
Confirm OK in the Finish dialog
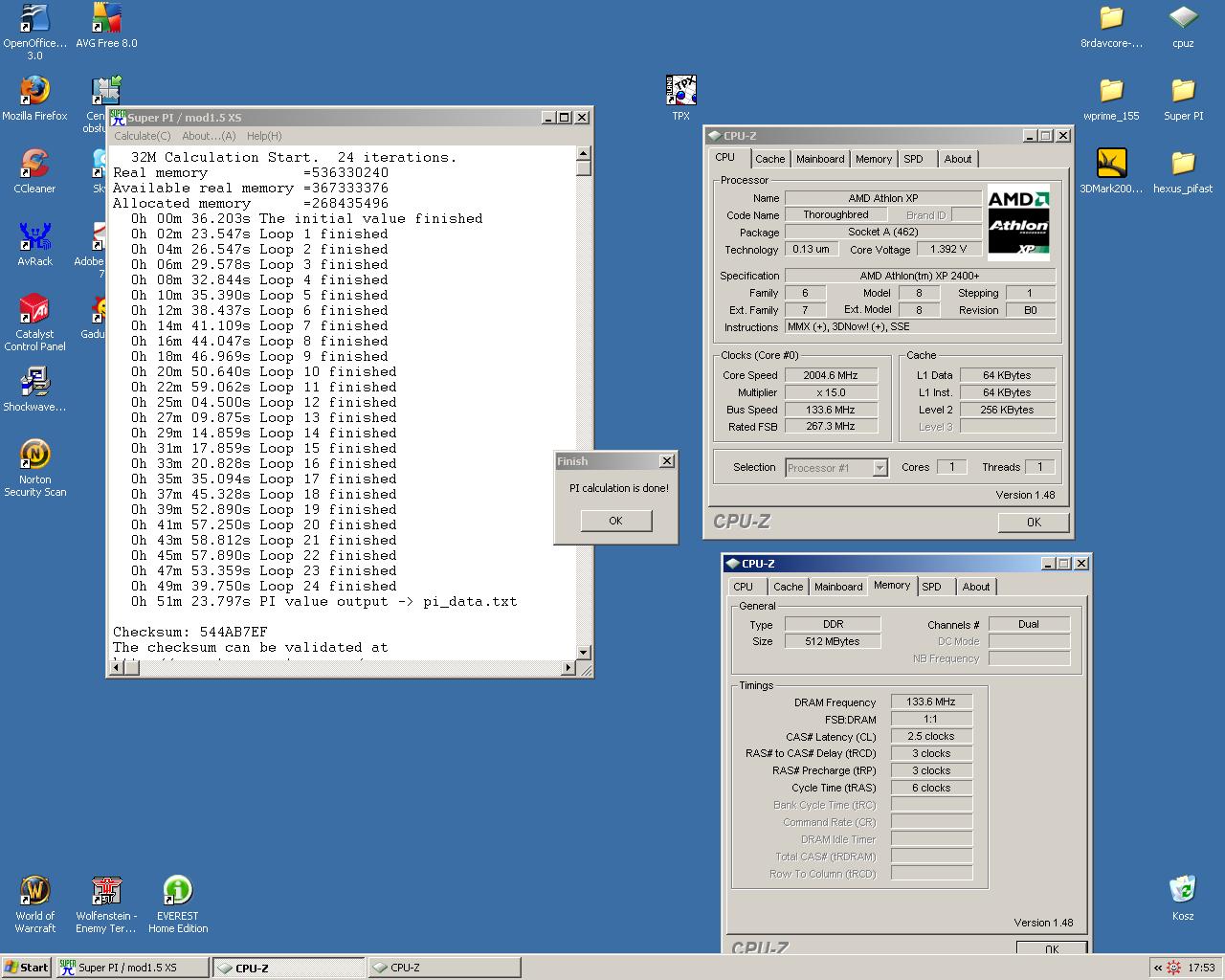615,521
